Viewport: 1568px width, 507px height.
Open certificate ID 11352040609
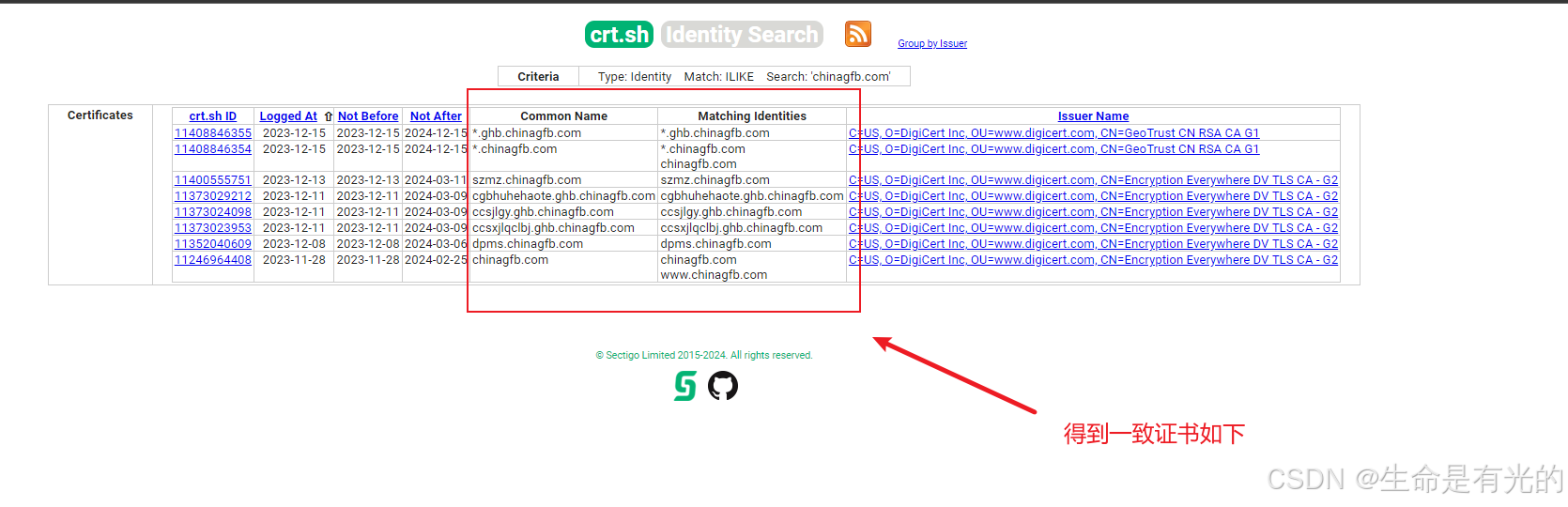(213, 244)
